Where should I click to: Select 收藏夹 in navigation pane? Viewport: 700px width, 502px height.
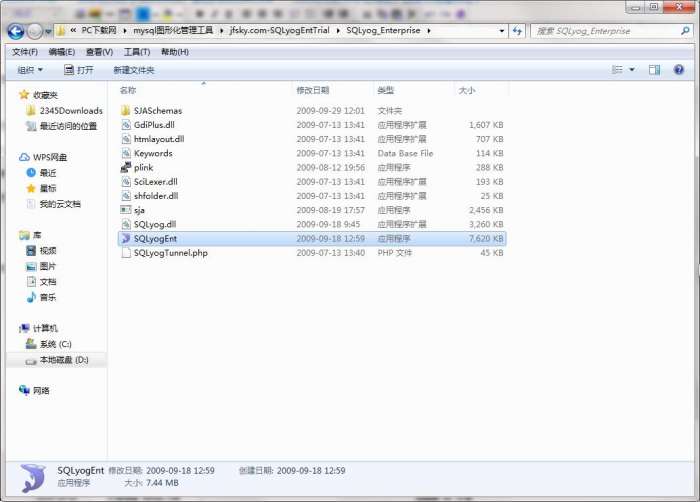pos(39,95)
